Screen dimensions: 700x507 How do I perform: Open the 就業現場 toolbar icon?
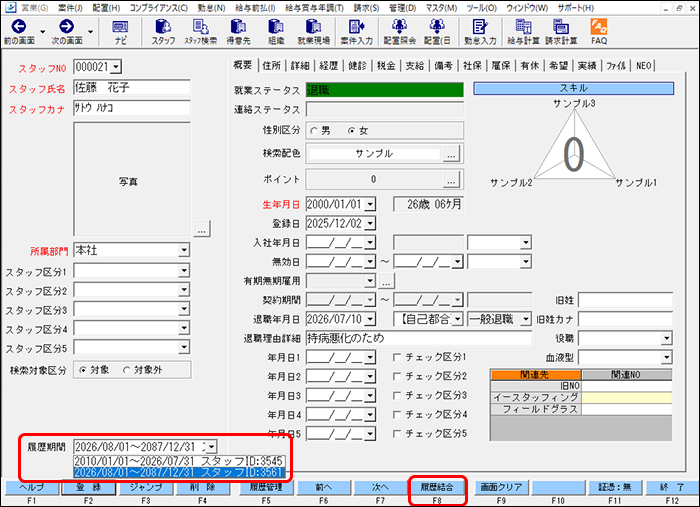coord(313,27)
